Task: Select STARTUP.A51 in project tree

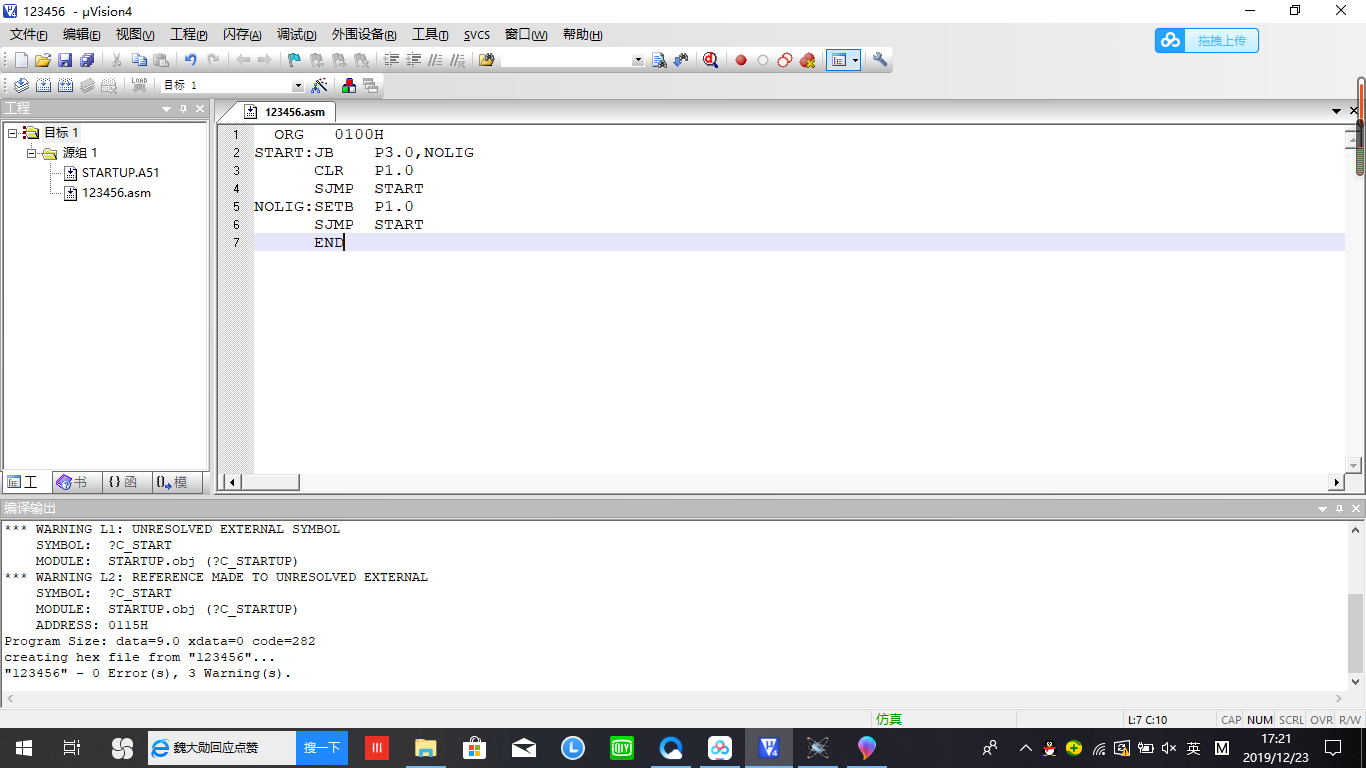Action: 120,173
